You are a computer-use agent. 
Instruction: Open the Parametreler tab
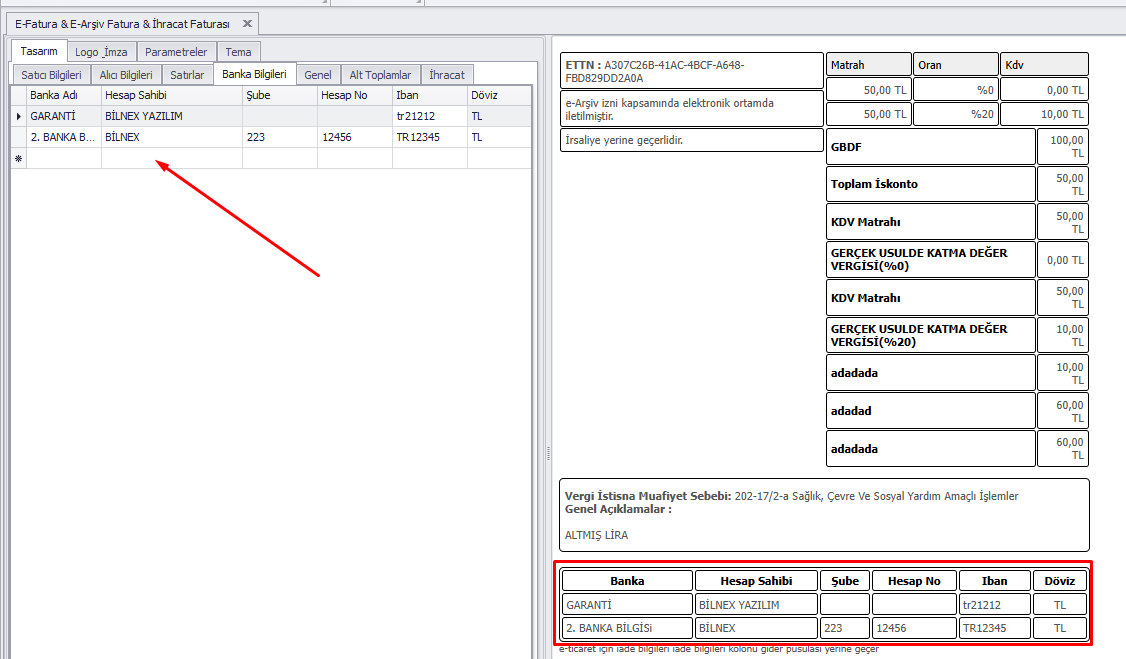click(x=175, y=52)
